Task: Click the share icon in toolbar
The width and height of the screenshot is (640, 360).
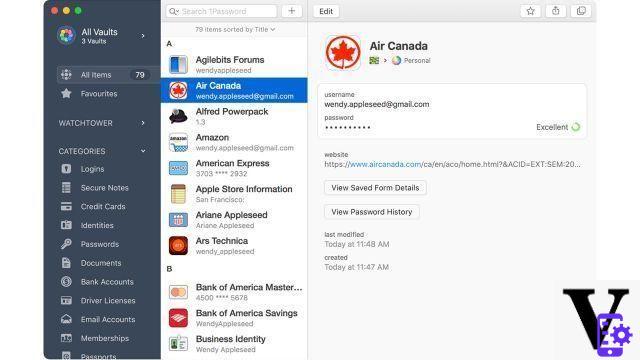Action: (x=556, y=11)
